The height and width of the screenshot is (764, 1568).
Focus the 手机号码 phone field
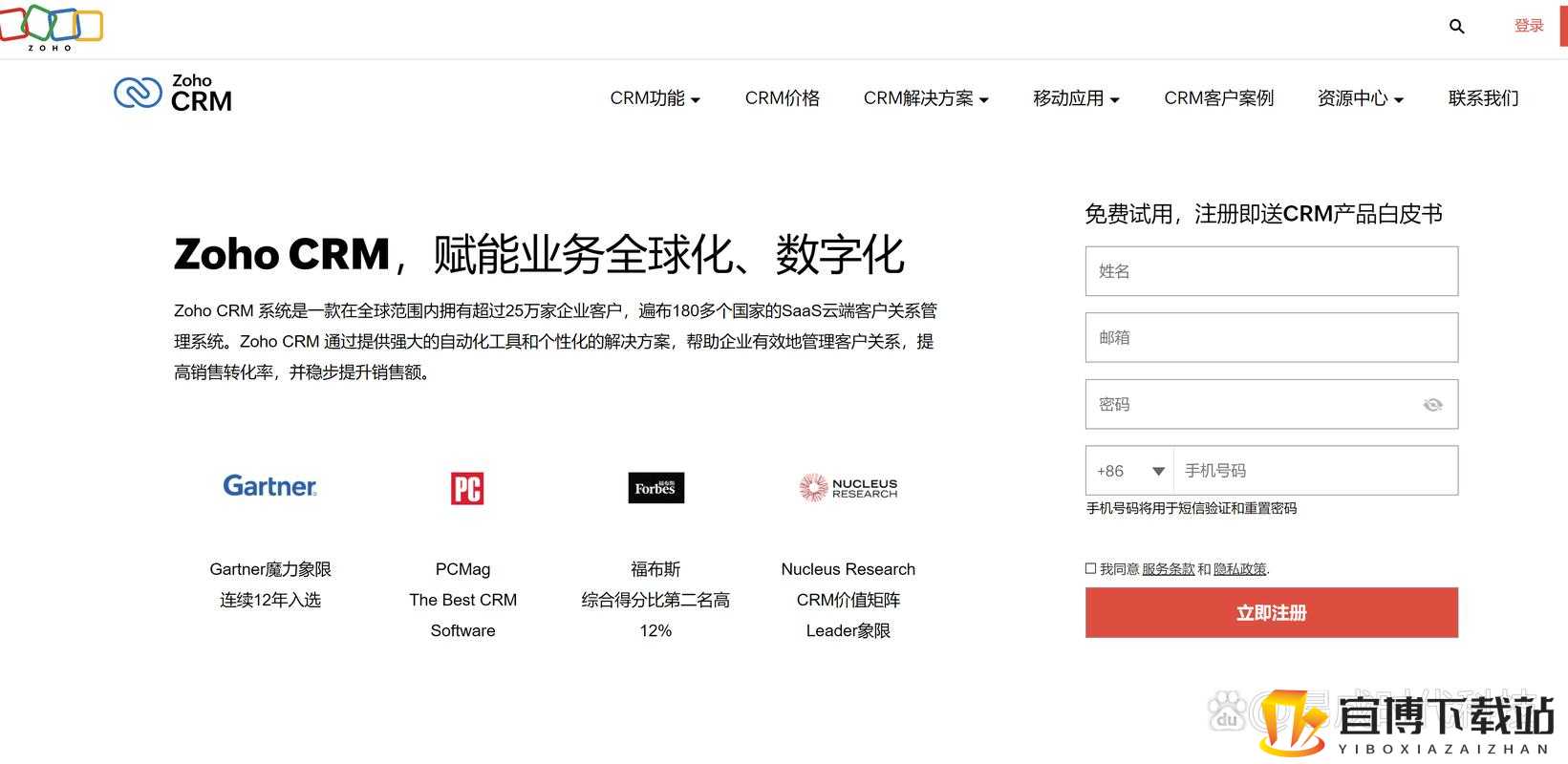coord(1316,471)
